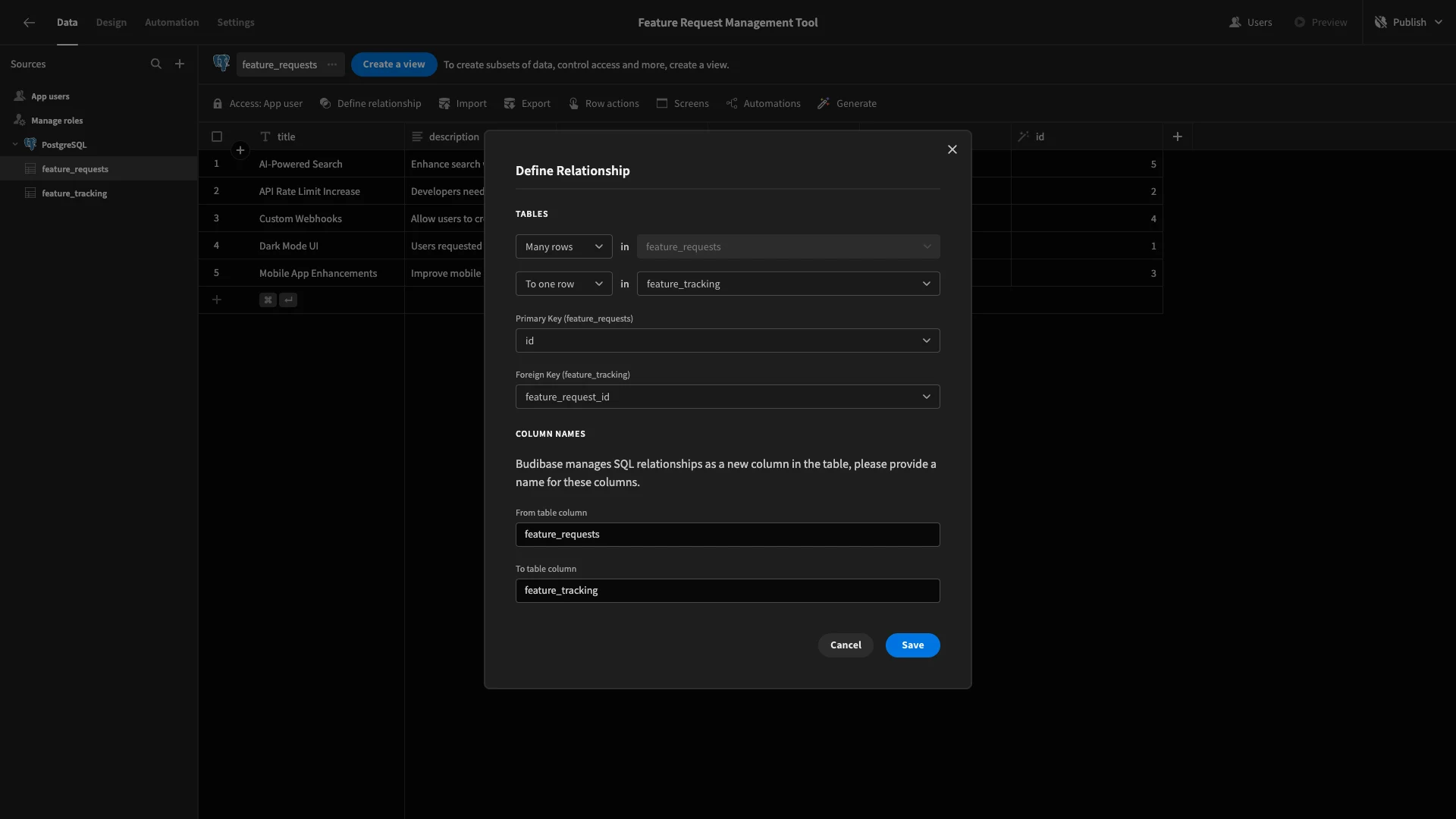This screenshot has height=819, width=1456.
Task: Switch to the Design tab
Action: (111, 23)
